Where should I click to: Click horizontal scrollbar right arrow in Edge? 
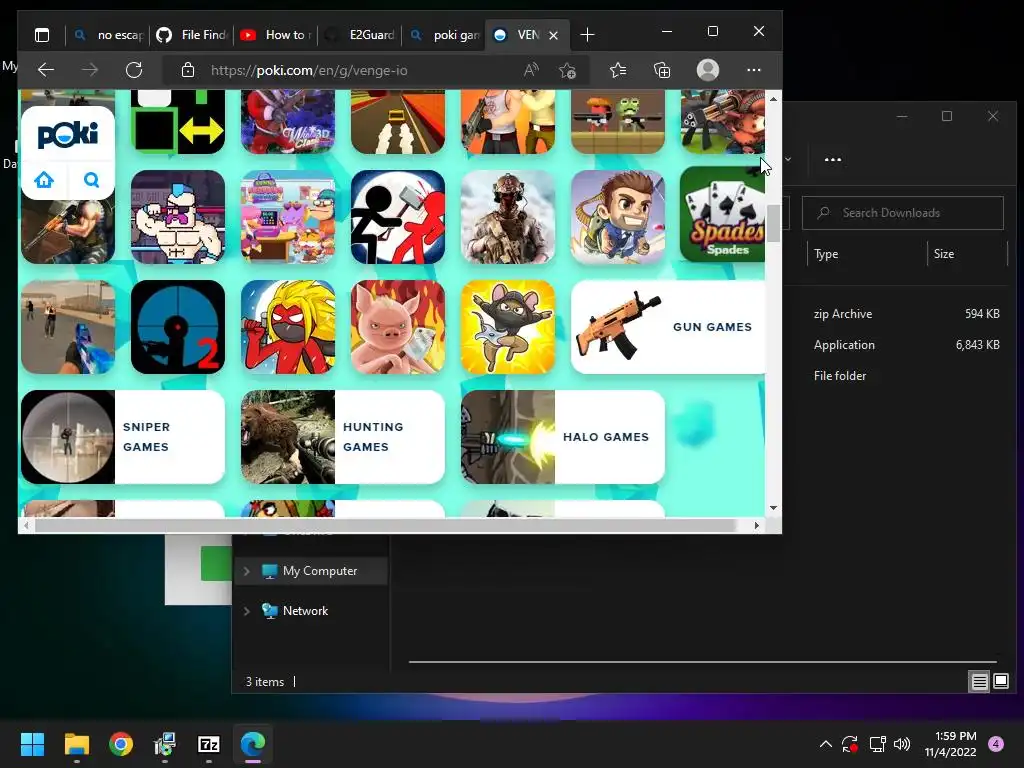pos(757,525)
